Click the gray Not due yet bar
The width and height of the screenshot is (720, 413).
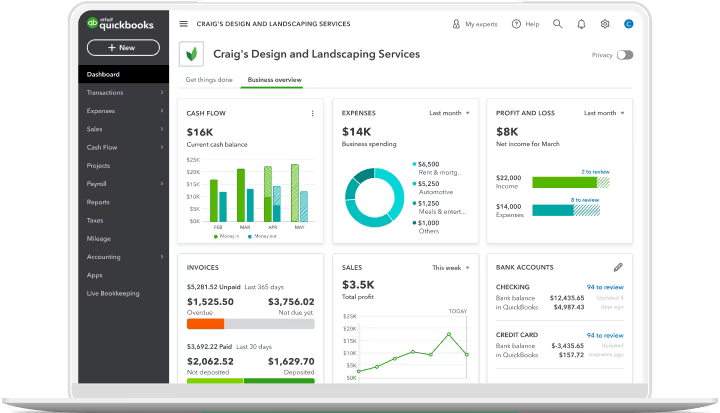[269, 324]
